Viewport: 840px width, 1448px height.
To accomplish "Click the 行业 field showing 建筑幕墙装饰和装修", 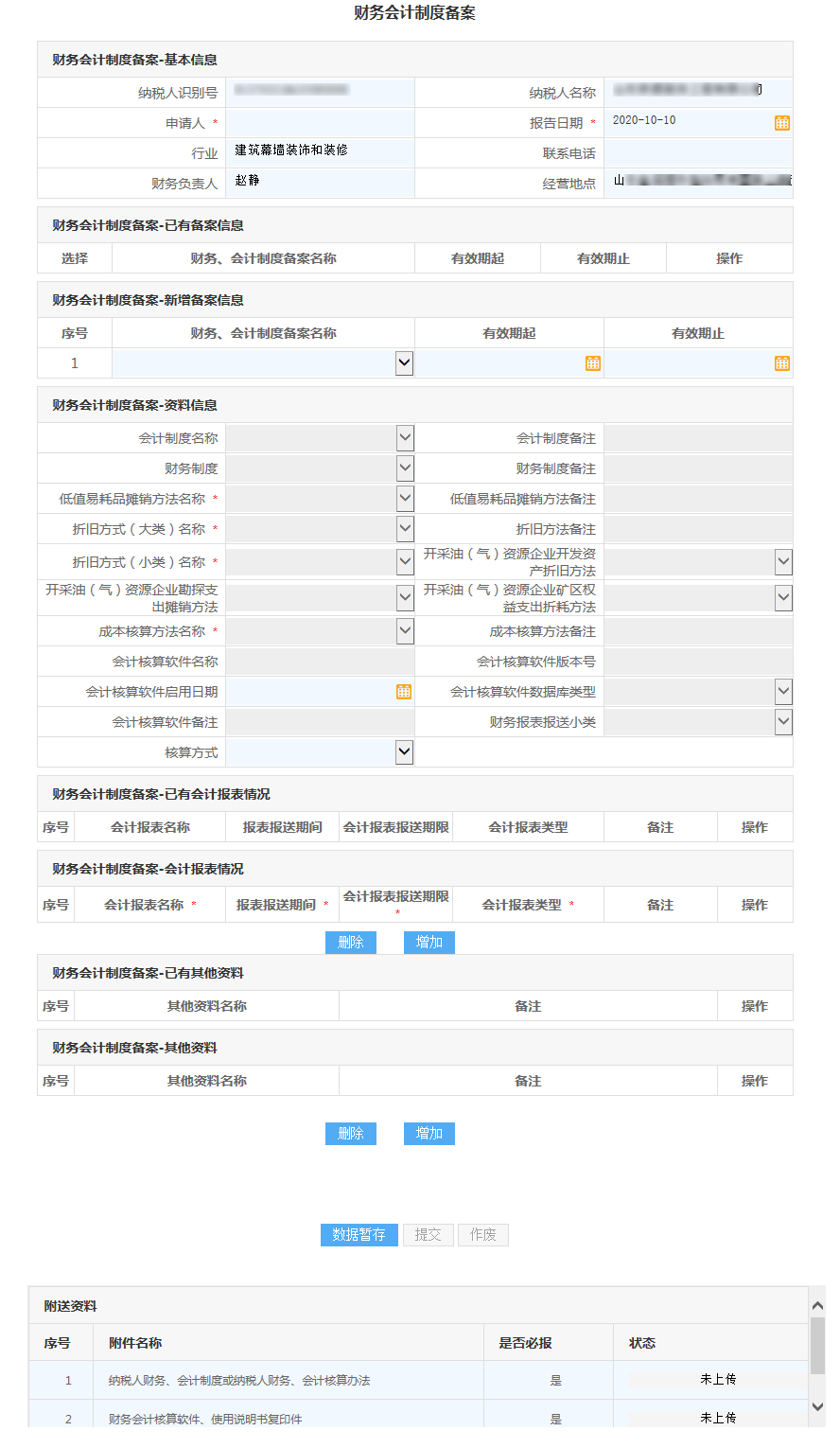I will pyautogui.click(x=320, y=153).
